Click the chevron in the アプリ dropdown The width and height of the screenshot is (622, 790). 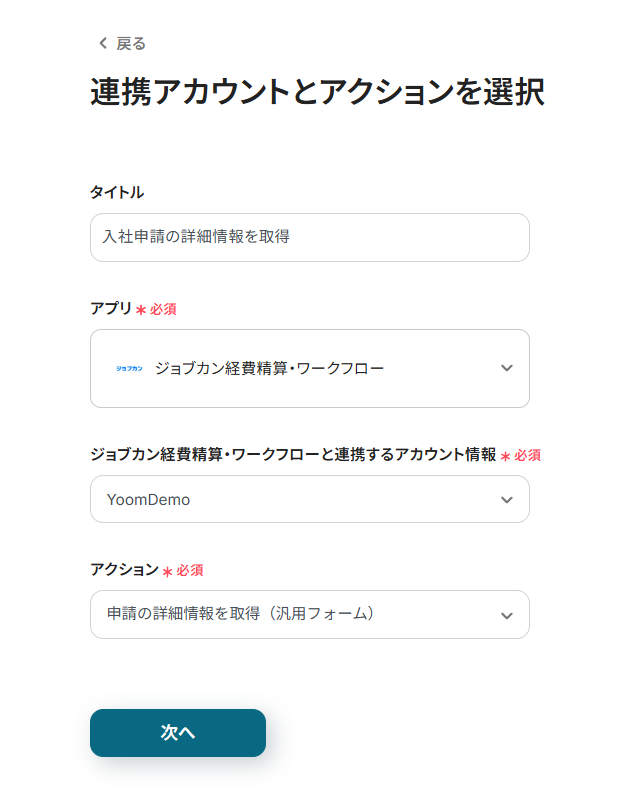pos(507,368)
